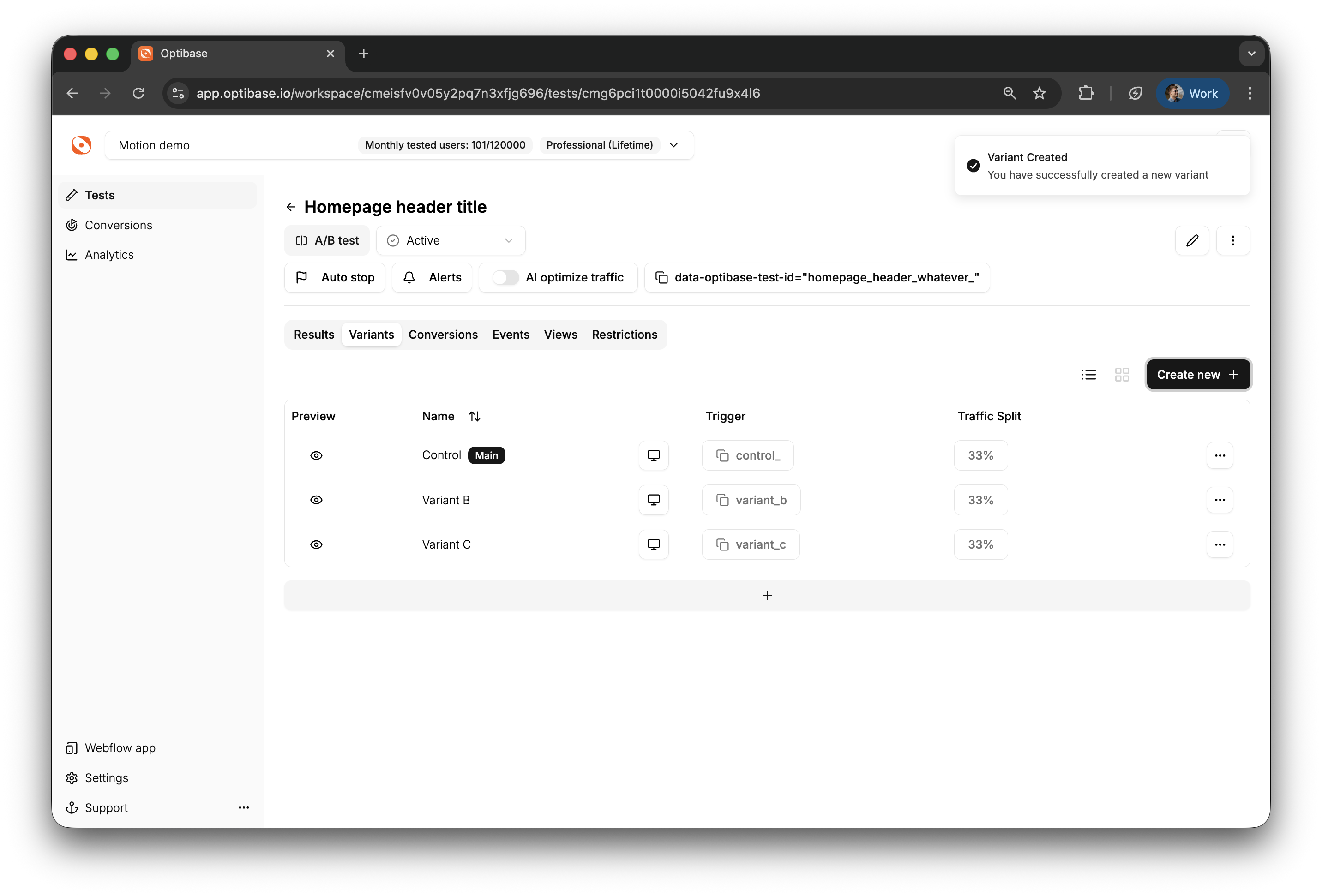Switch to grid view layout icon
Image resolution: width=1322 pixels, height=896 pixels.
tap(1121, 375)
